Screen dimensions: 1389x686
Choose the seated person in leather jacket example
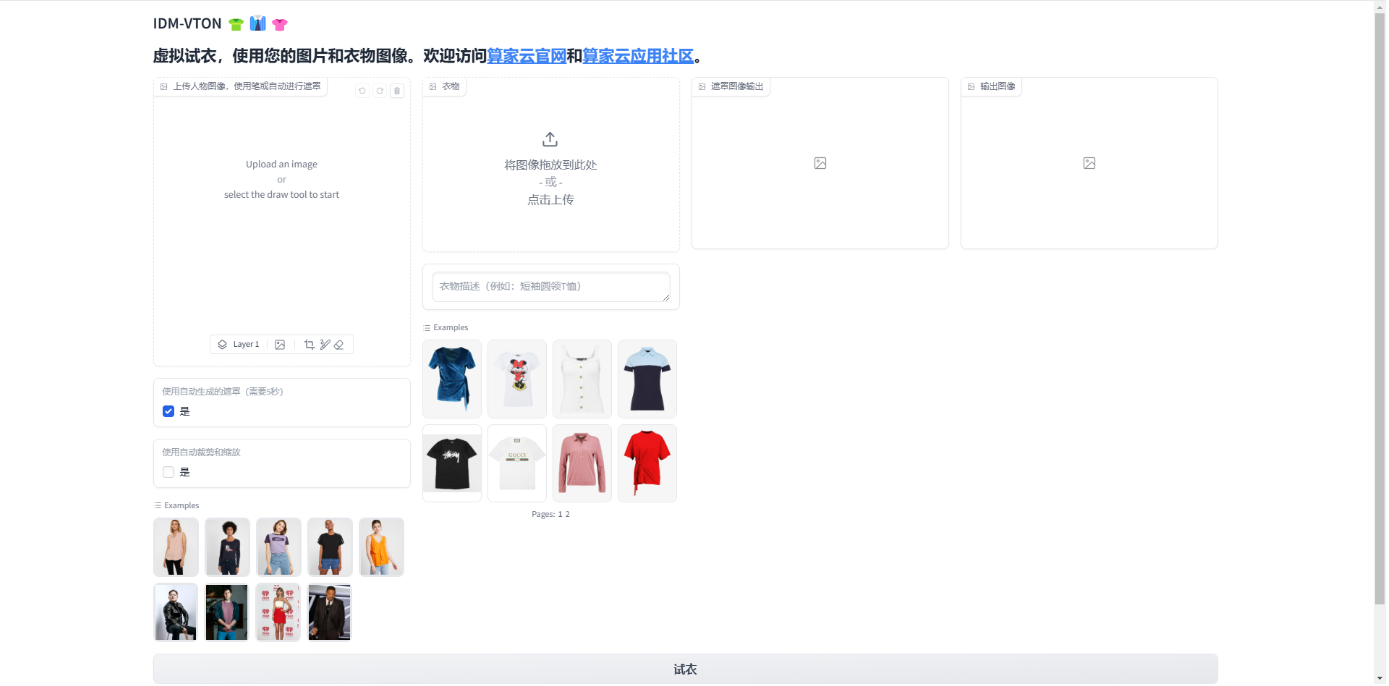pos(176,612)
